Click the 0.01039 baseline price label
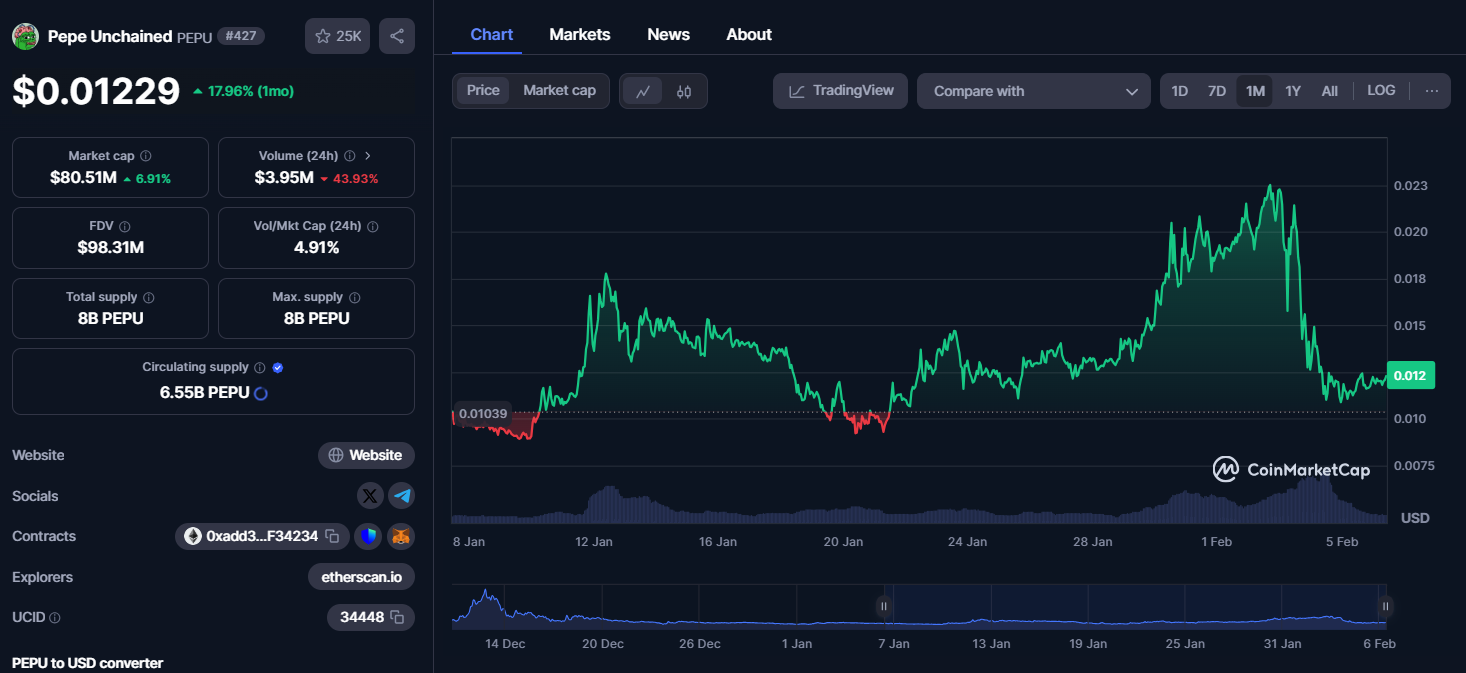Viewport: 1466px width, 673px height. [x=483, y=413]
